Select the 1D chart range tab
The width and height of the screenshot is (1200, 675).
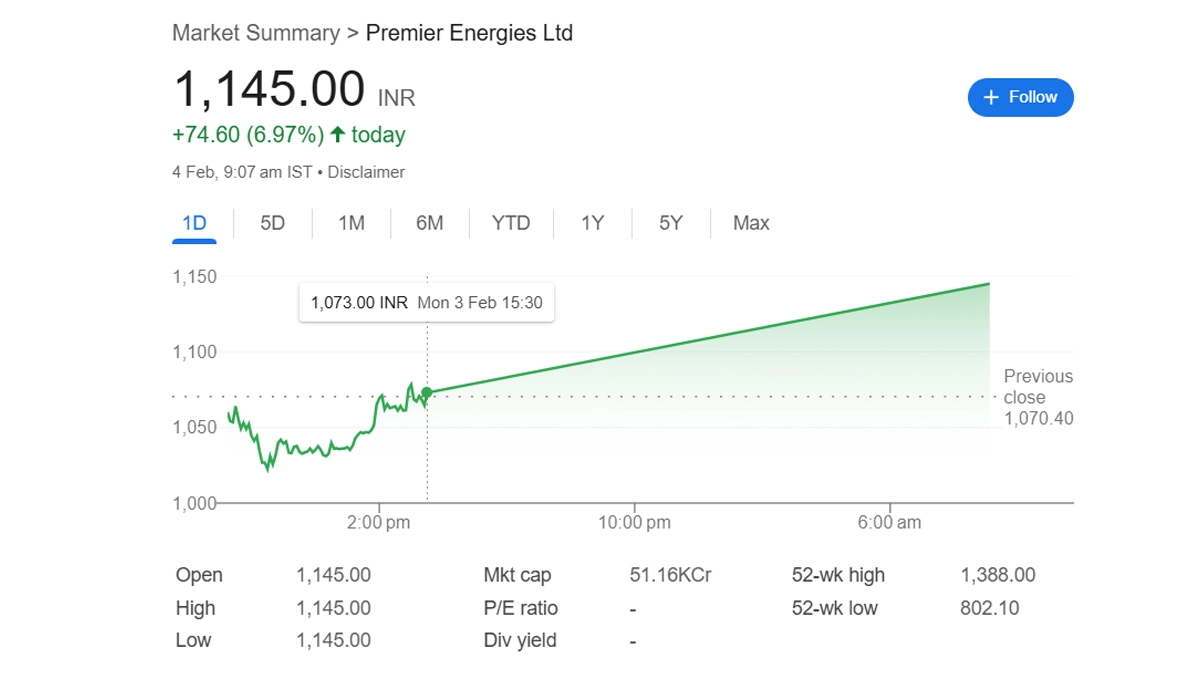pos(194,223)
